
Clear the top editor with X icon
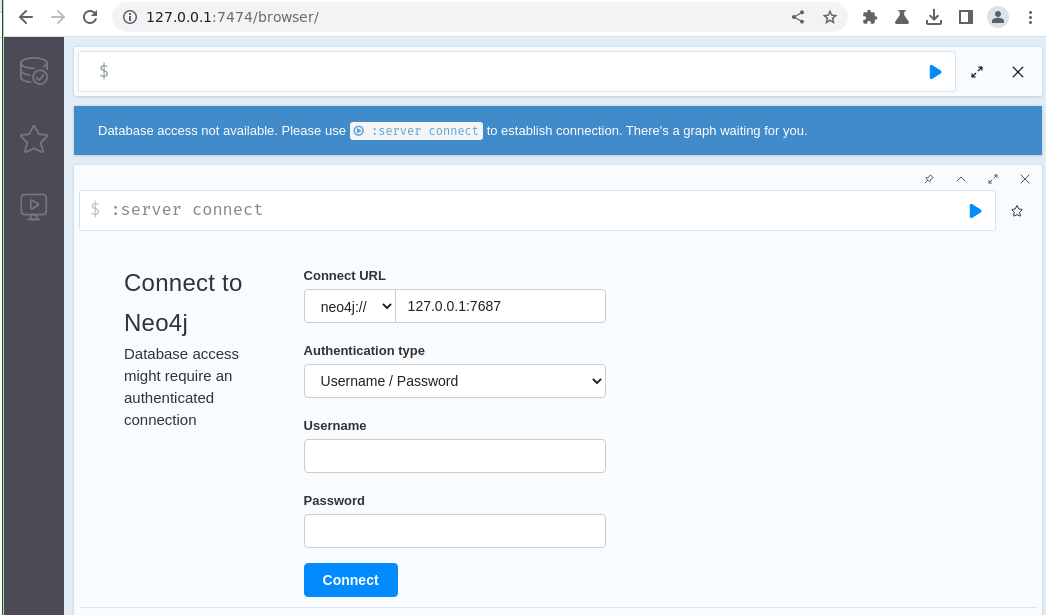pos(1018,72)
